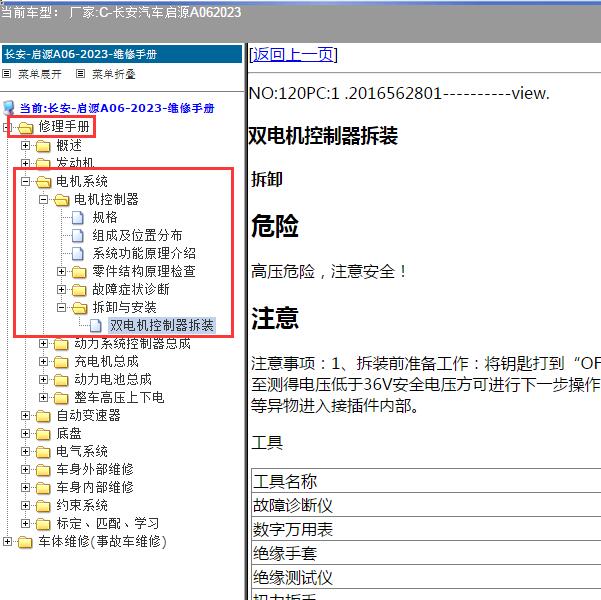Click the 车身内部维修 folder icon

(x=43, y=488)
